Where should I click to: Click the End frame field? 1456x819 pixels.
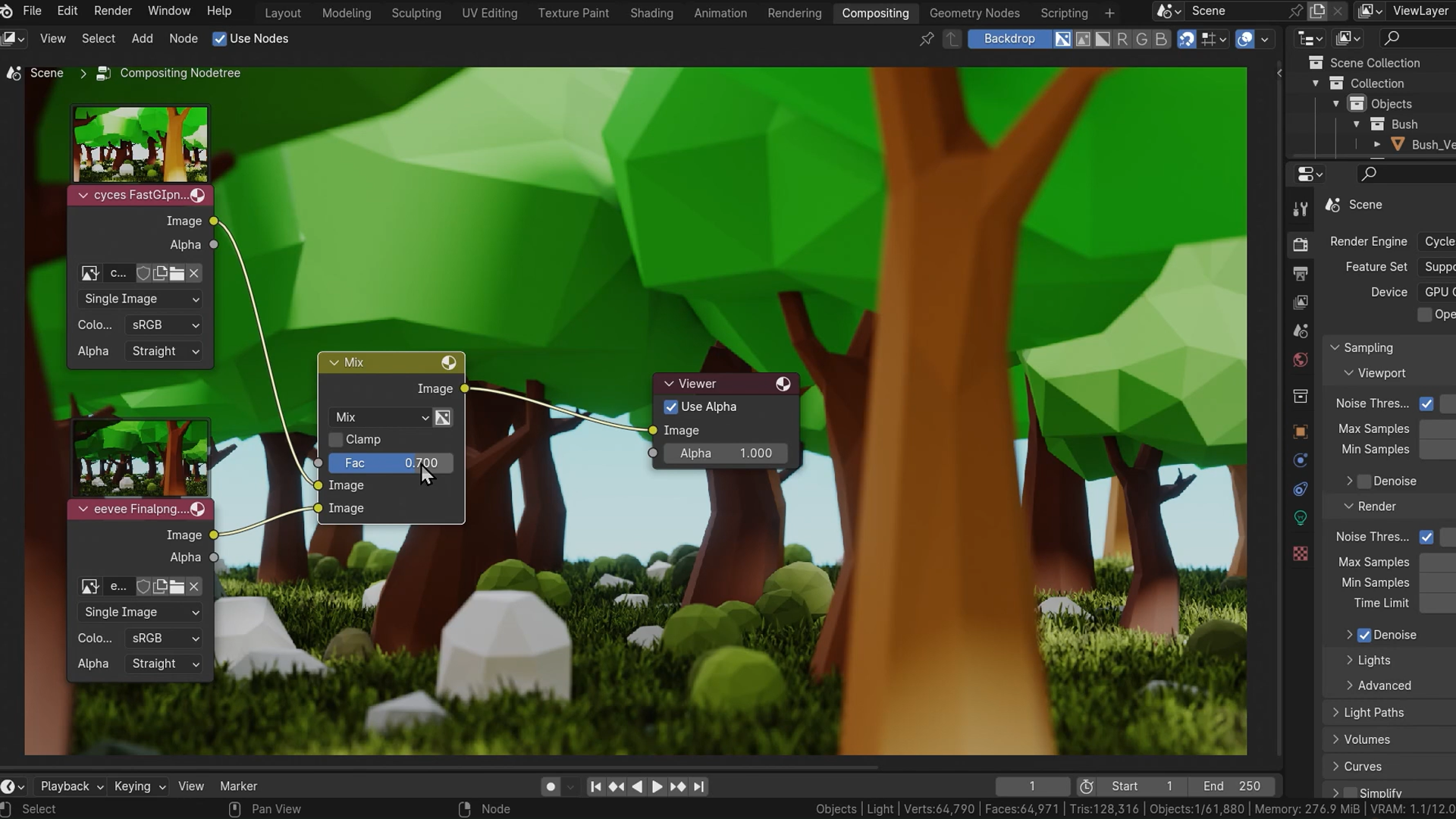pyautogui.click(x=1232, y=786)
